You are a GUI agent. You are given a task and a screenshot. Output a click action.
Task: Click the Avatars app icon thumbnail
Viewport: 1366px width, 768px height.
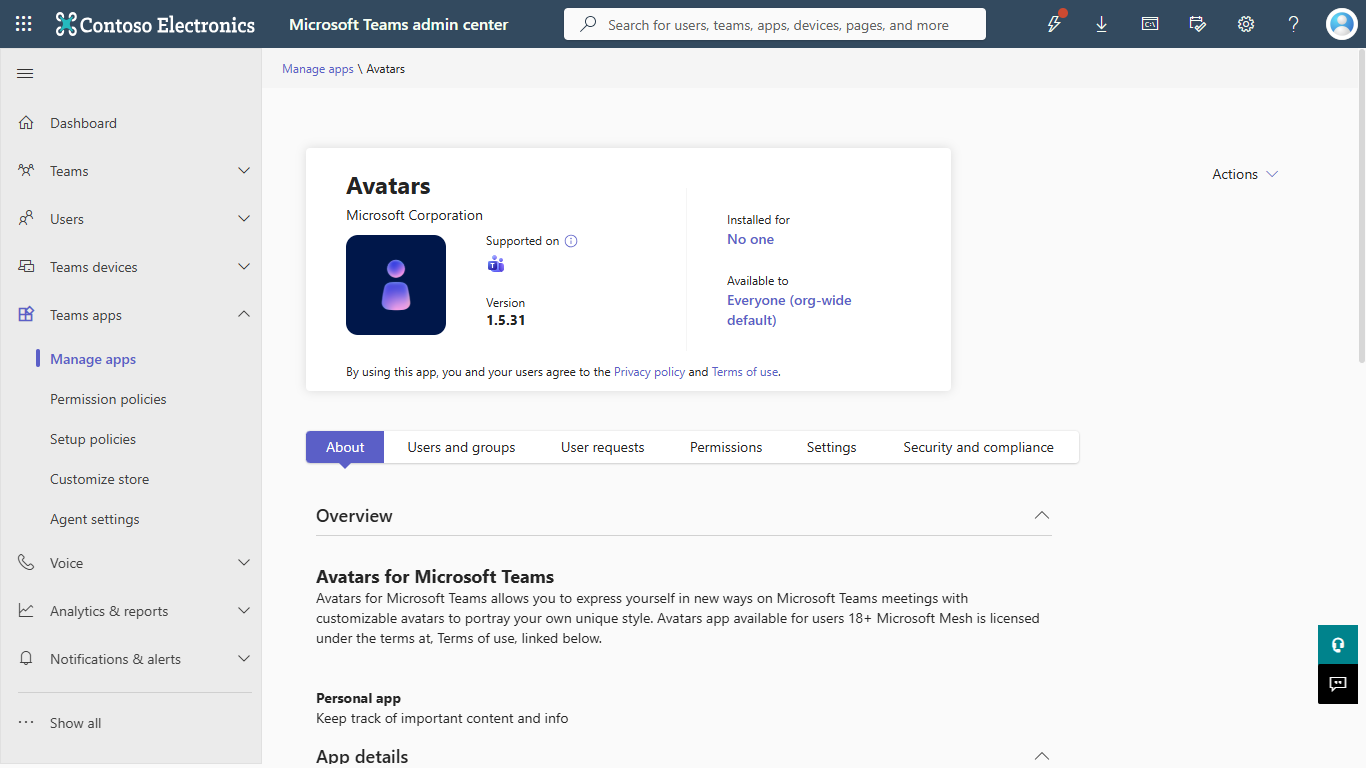pyautogui.click(x=396, y=285)
